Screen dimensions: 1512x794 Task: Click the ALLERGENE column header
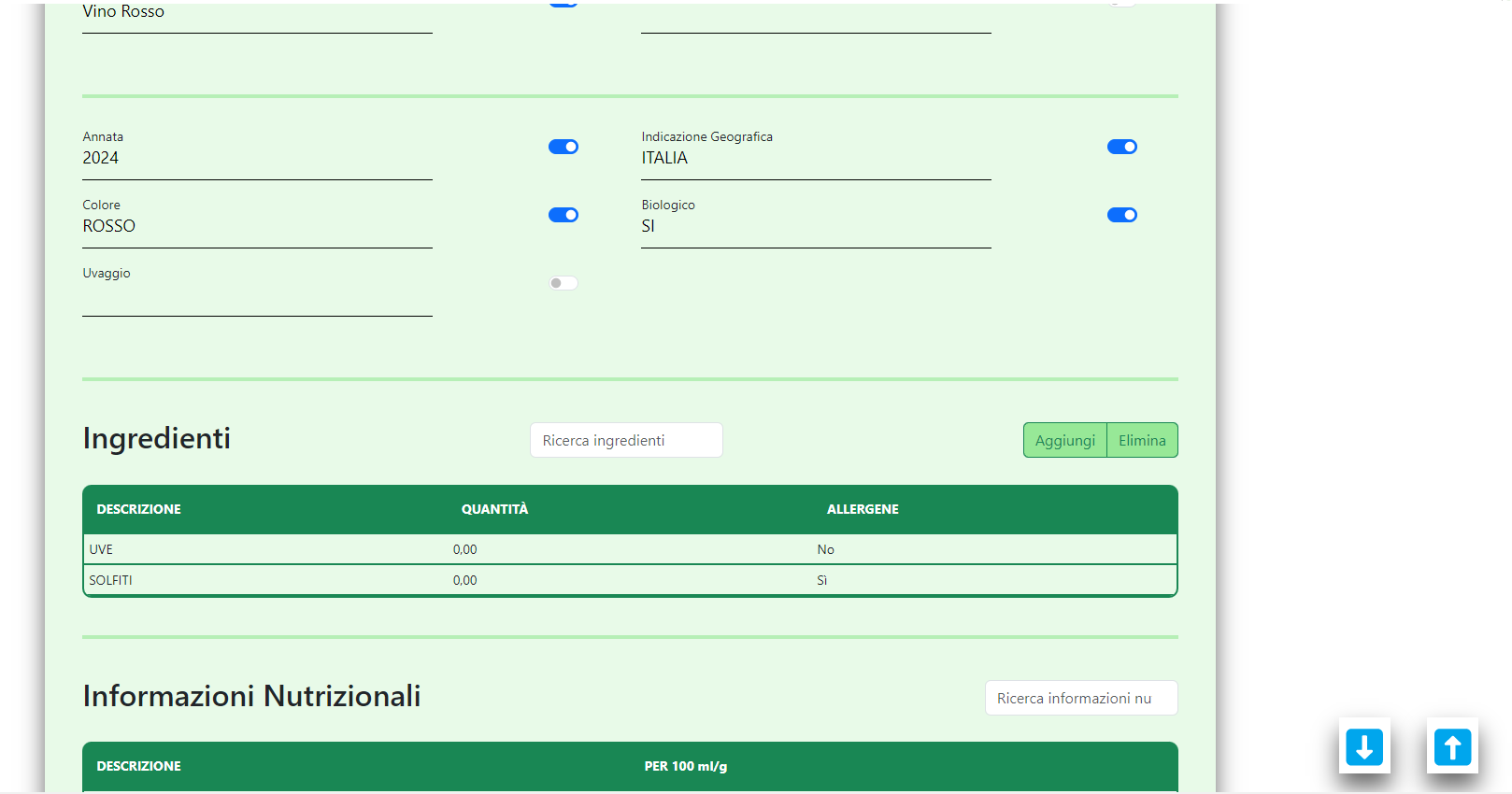(862, 509)
